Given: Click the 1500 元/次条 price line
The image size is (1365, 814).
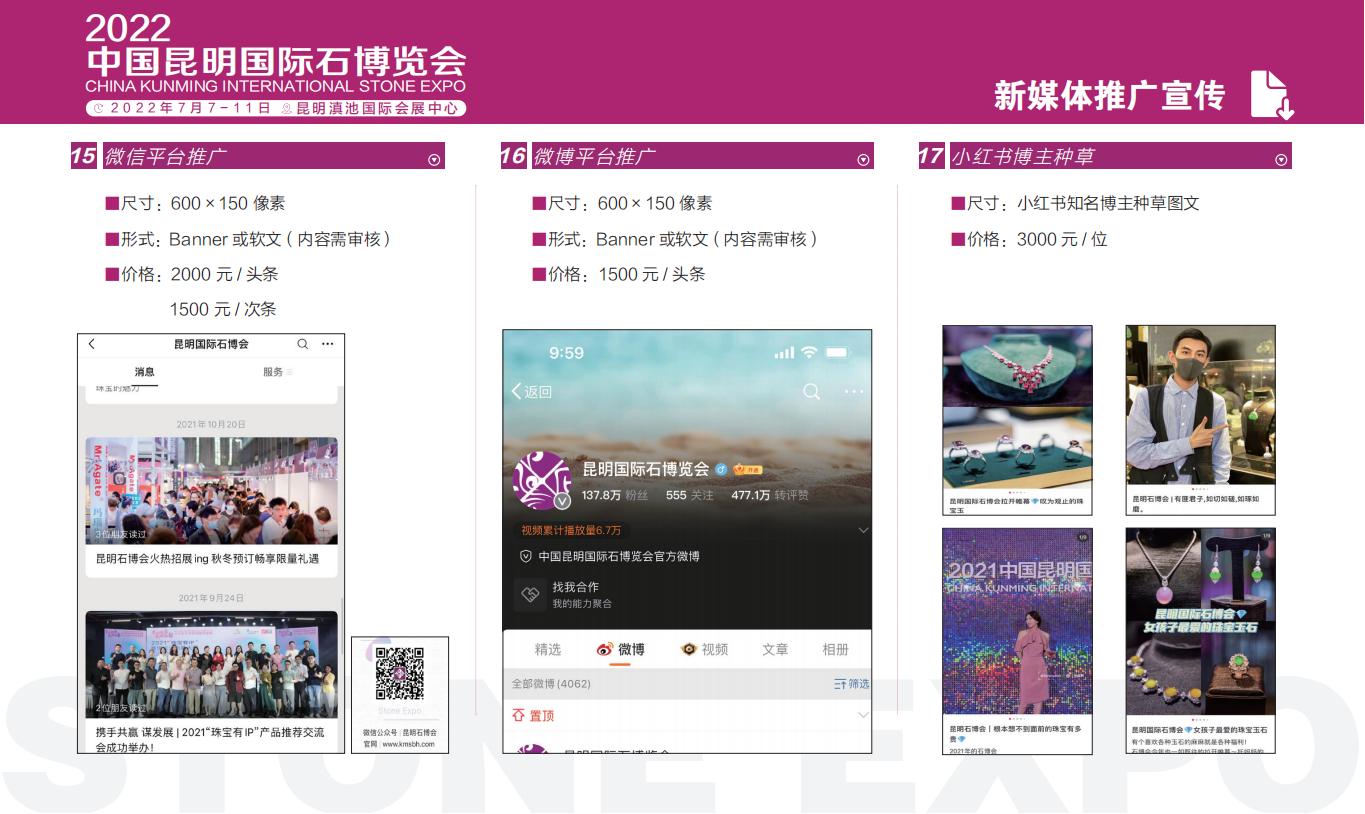Looking at the screenshot, I should tap(223, 309).
